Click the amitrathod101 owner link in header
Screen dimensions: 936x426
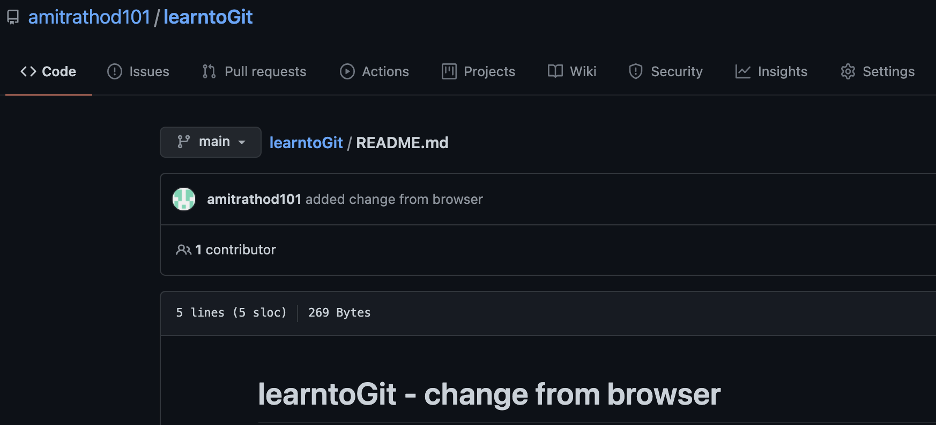(89, 17)
